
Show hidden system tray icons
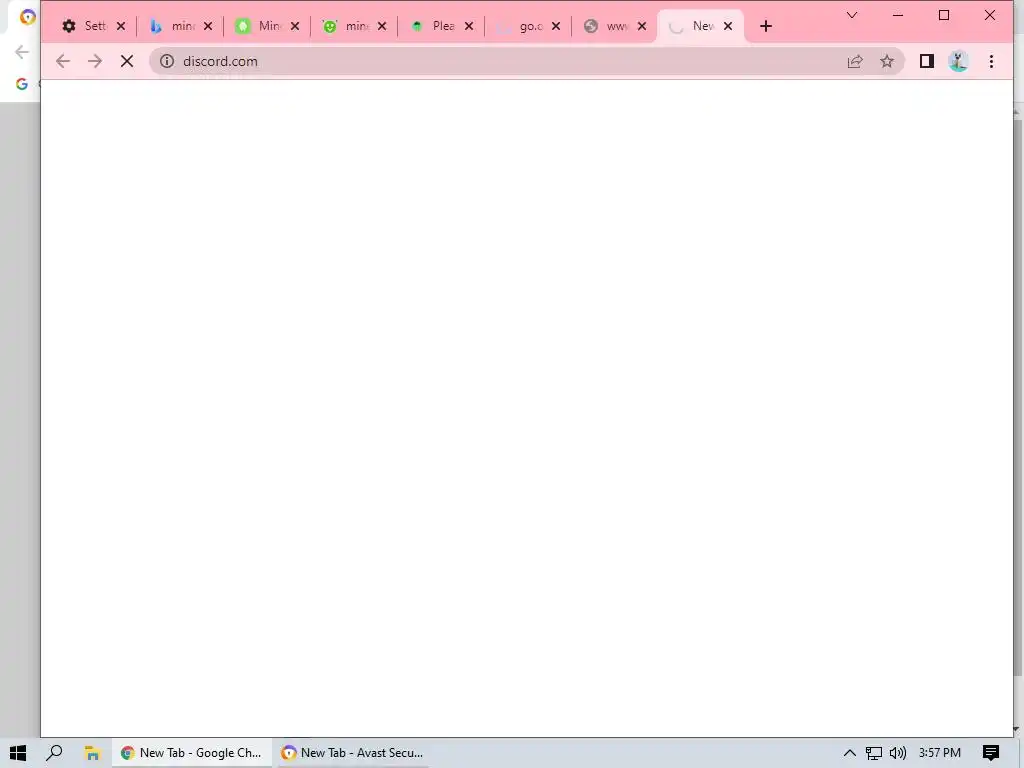coord(850,753)
